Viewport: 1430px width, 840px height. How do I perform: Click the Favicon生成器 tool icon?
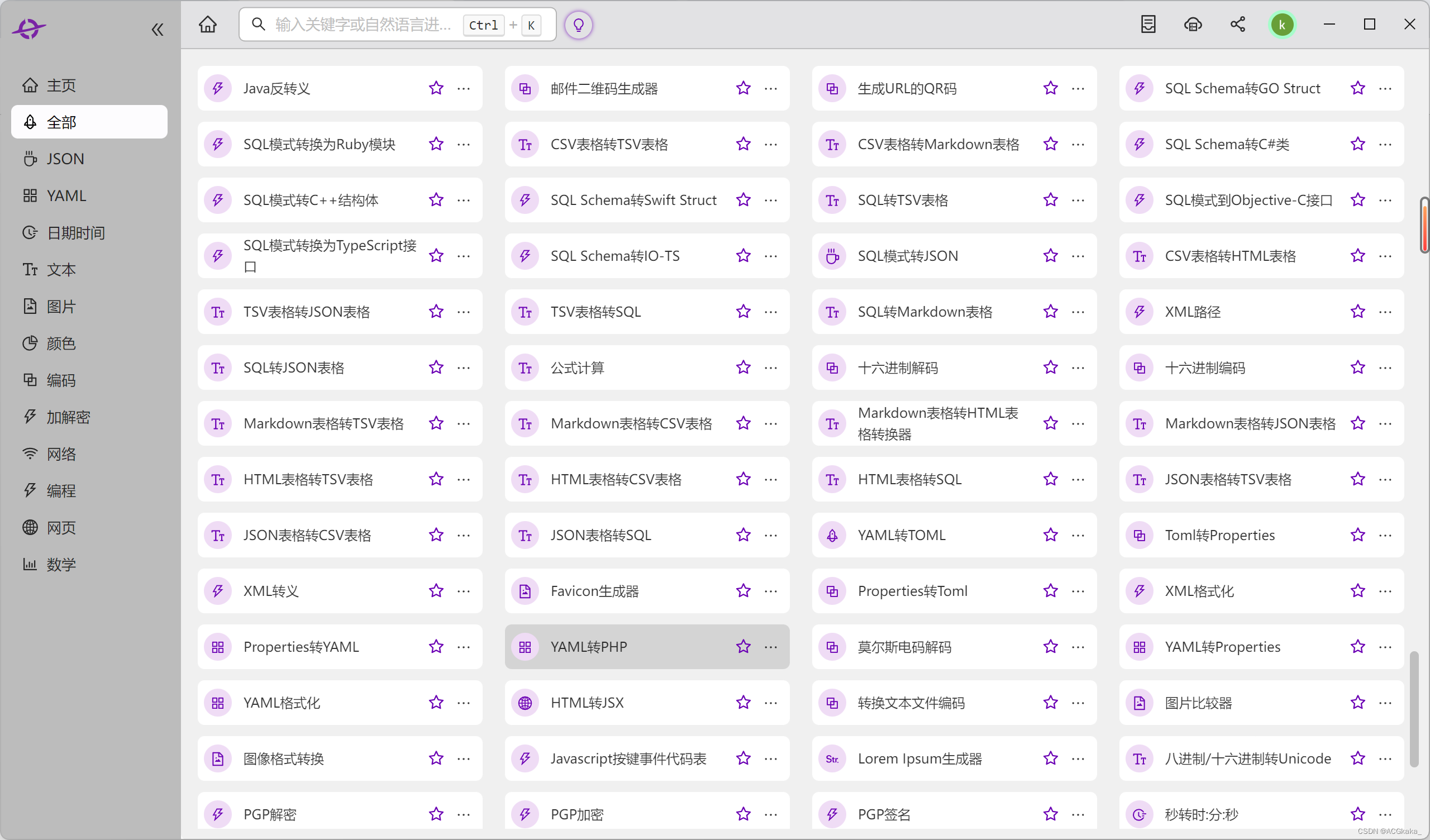[x=525, y=591]
